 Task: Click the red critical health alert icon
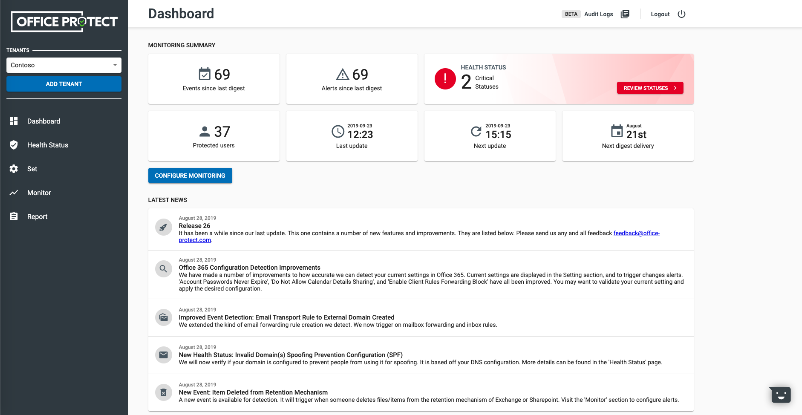(x=445, y=79)
